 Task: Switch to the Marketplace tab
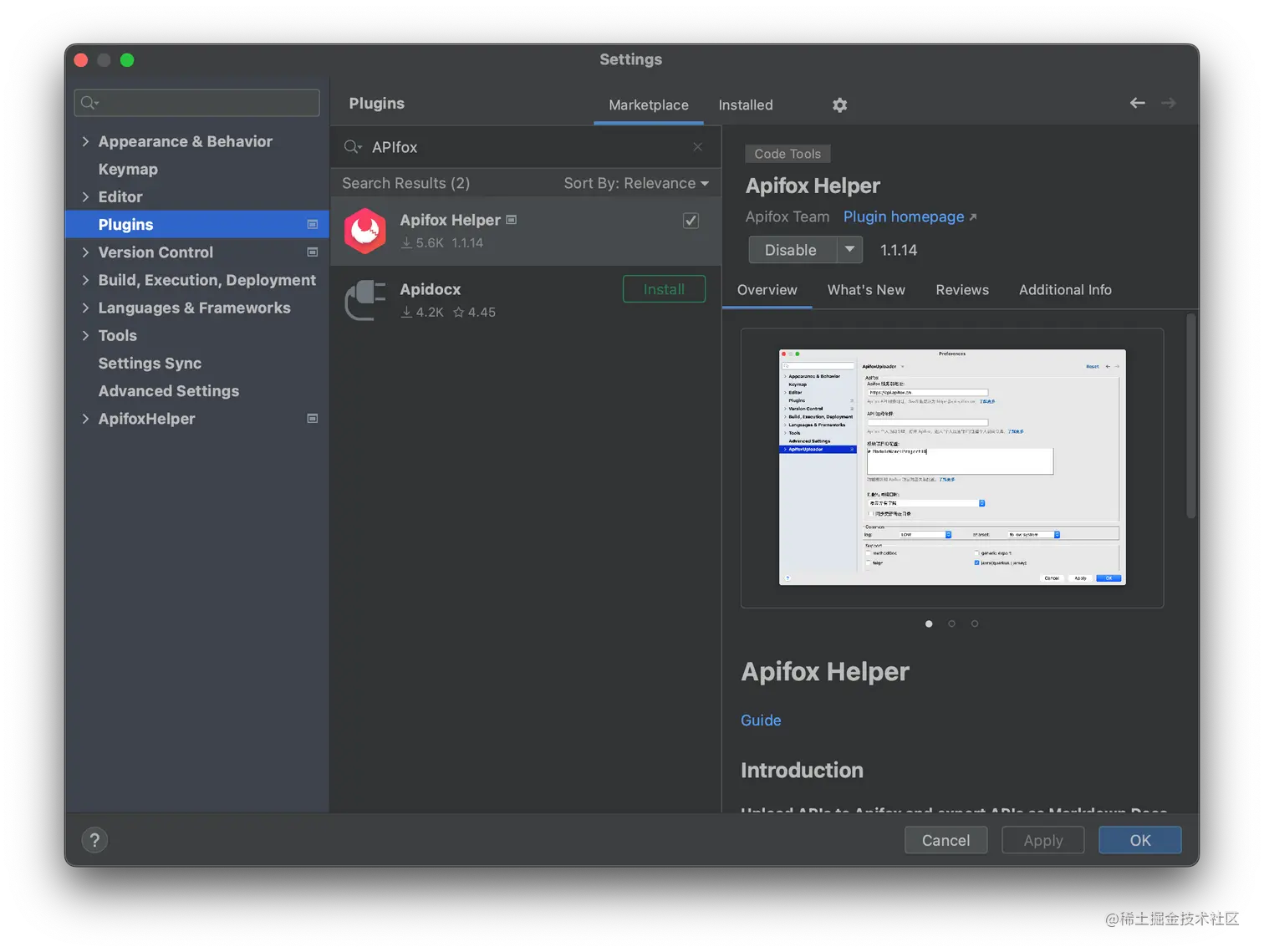point(649,105)
